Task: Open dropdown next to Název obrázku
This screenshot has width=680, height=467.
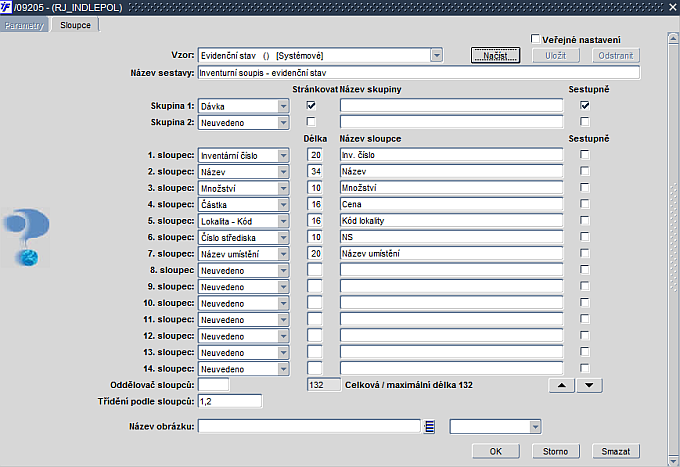Action: (536, 427)
